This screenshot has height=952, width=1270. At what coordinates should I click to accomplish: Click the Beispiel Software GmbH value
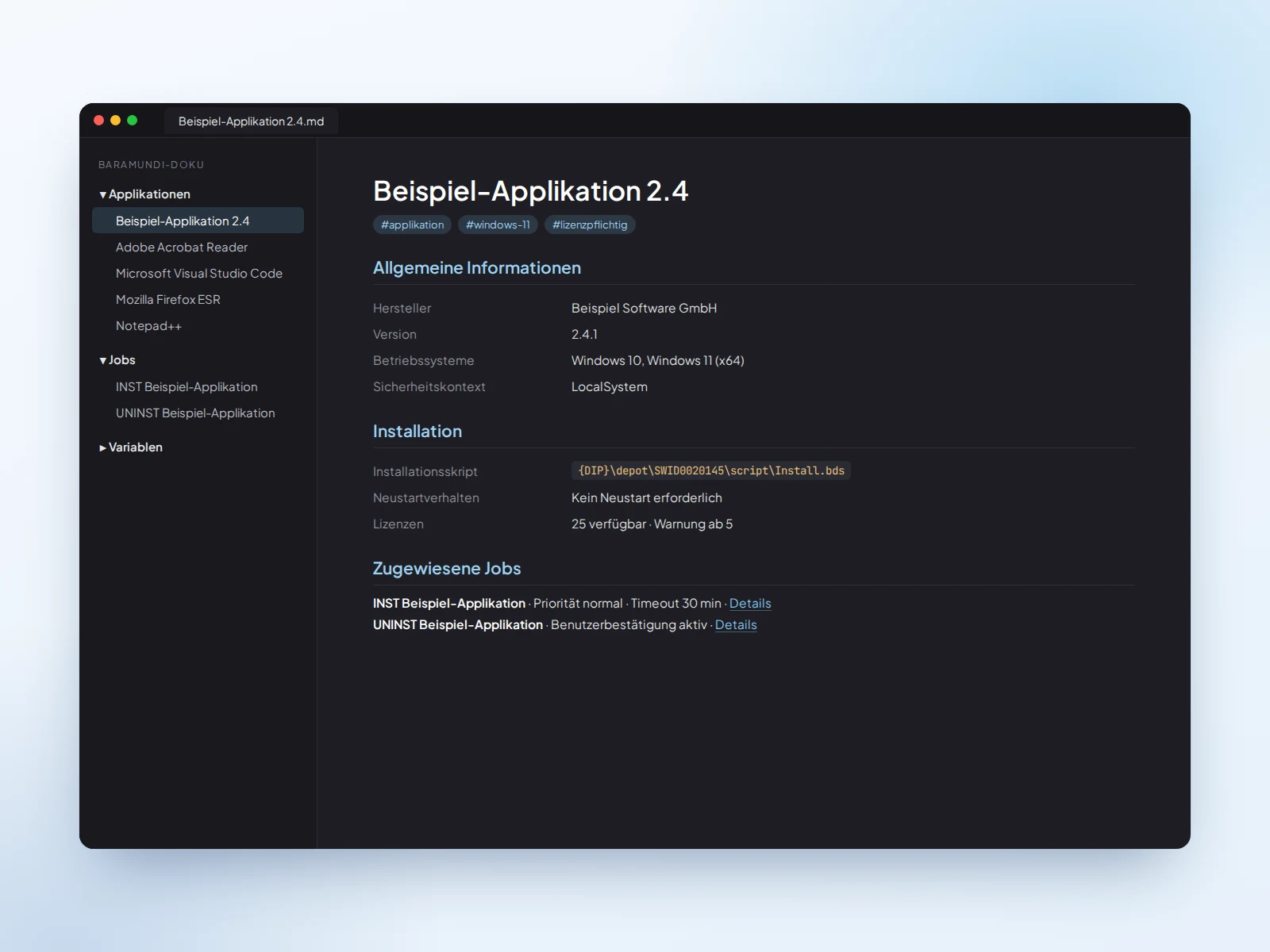(644, 308)
